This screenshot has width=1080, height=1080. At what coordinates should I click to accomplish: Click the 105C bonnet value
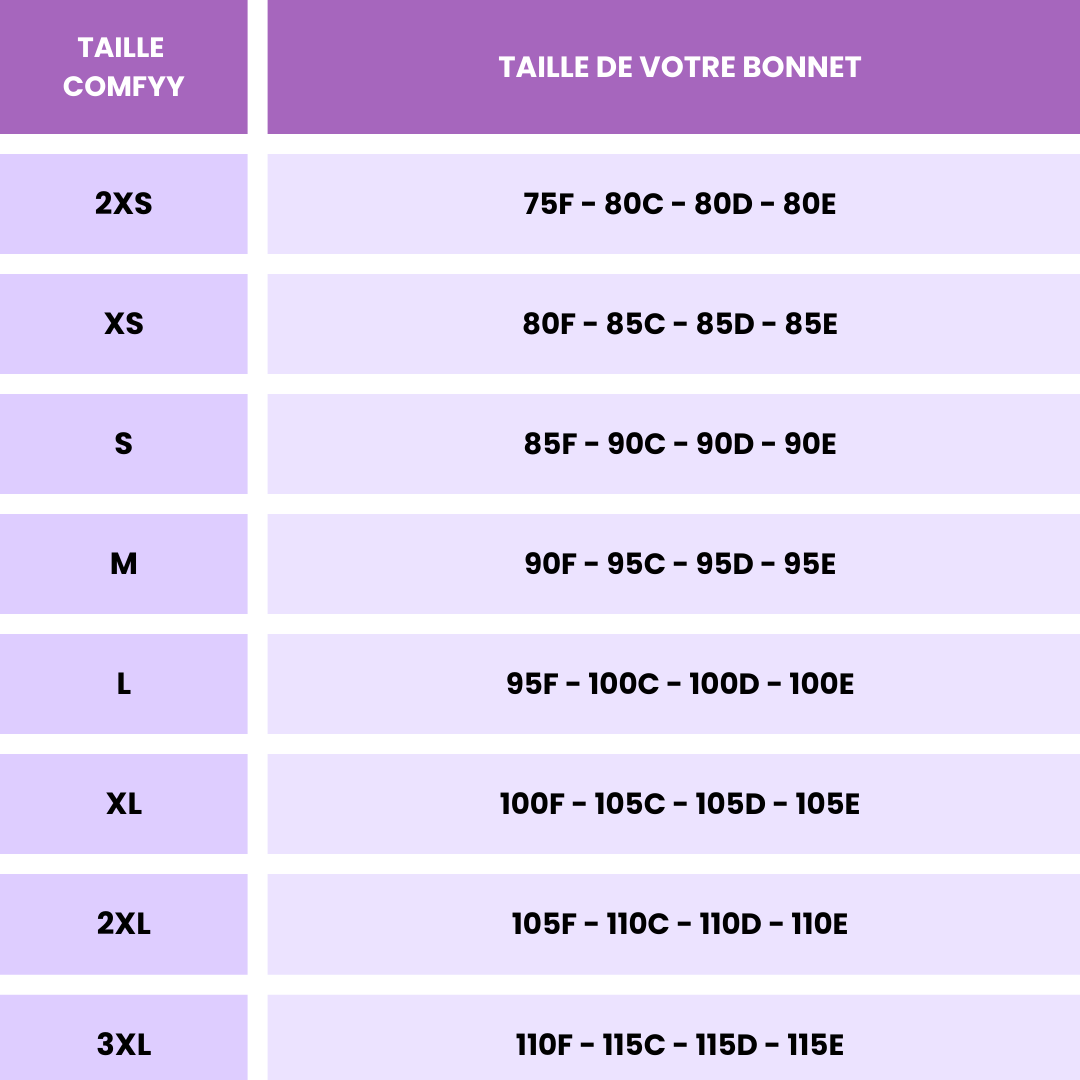[x=630, y=804]
